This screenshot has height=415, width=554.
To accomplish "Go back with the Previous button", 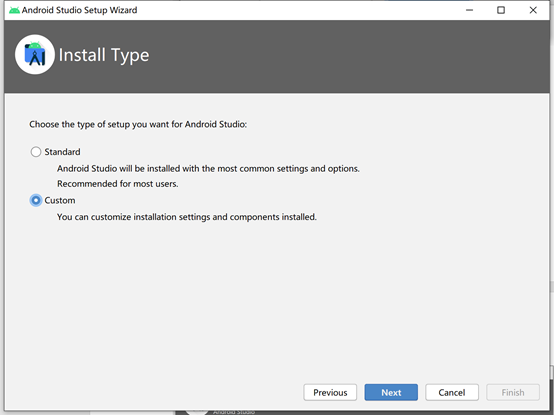I will pos(330,392).
